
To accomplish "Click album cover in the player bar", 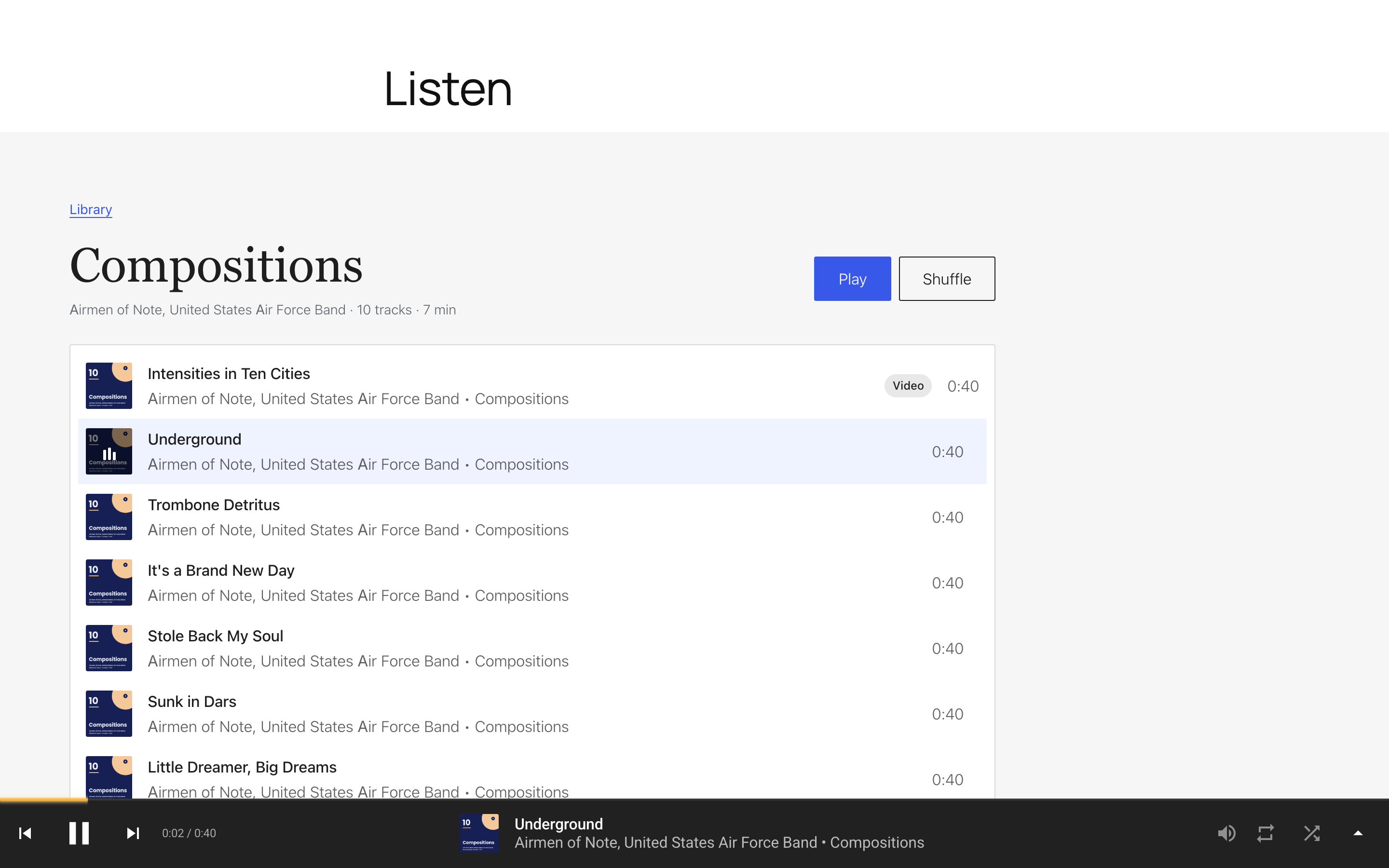I will coord(479,833).
